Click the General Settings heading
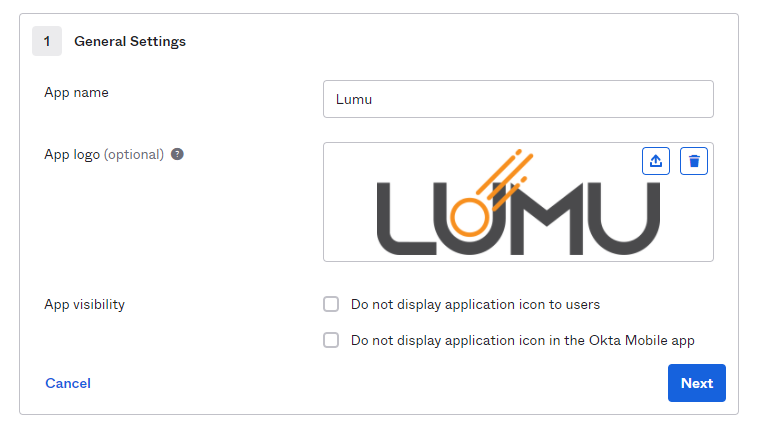The width and height of the screenshot is (759, 431). [130, 41]
